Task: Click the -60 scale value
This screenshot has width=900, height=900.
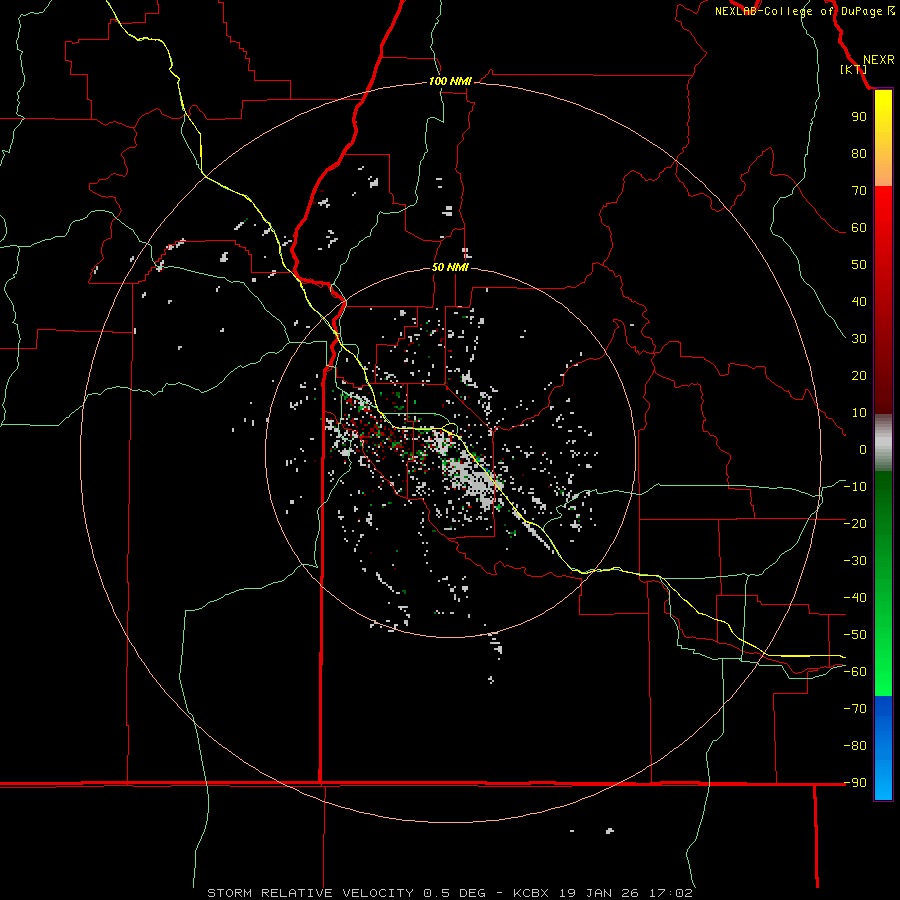Action: pos(855,672)
